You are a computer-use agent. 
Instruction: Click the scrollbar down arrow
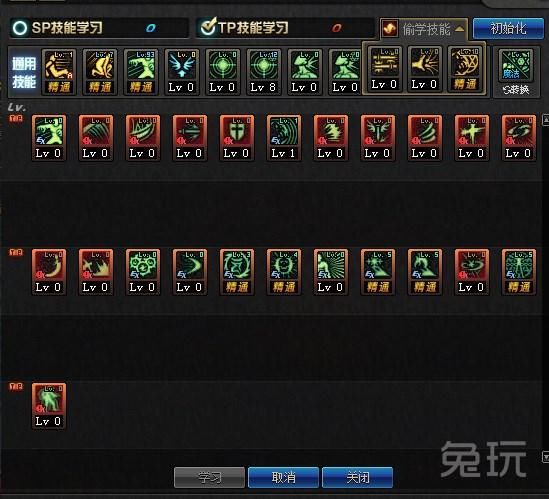click(x=545, y=456)
